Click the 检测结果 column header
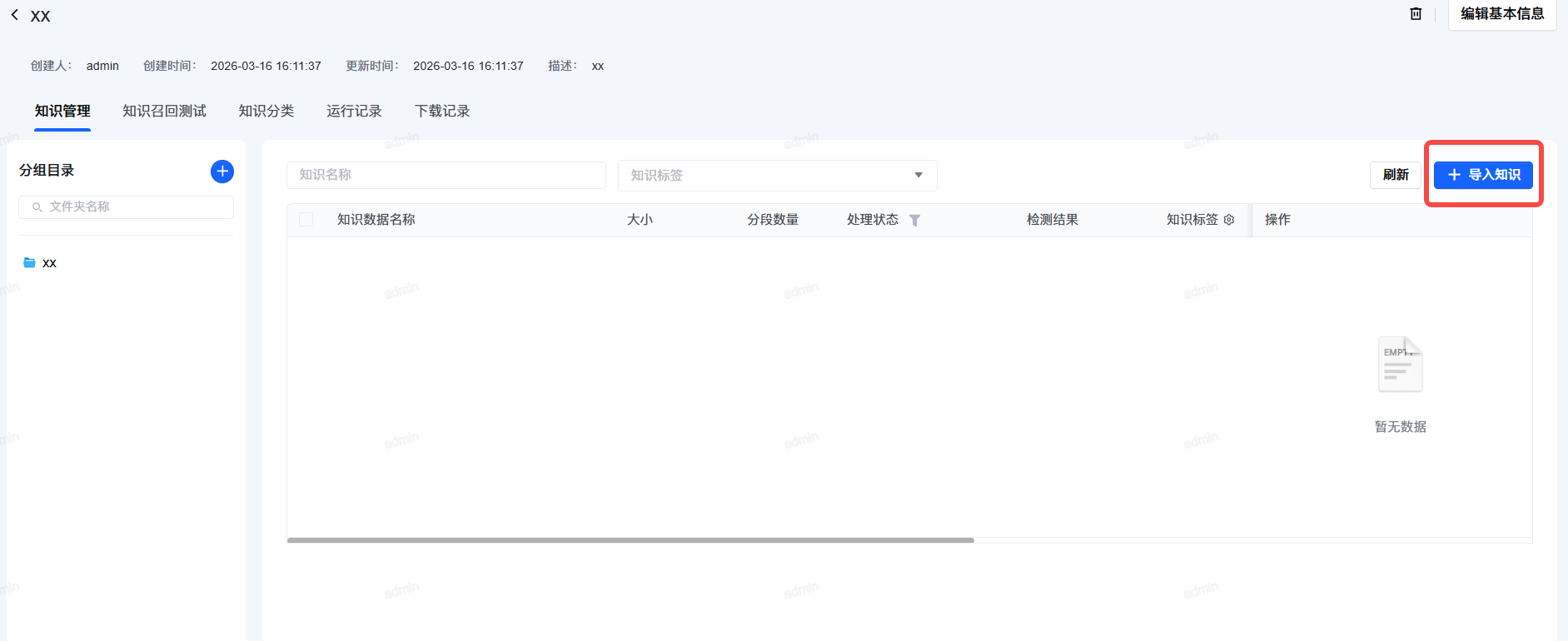 1053,220
